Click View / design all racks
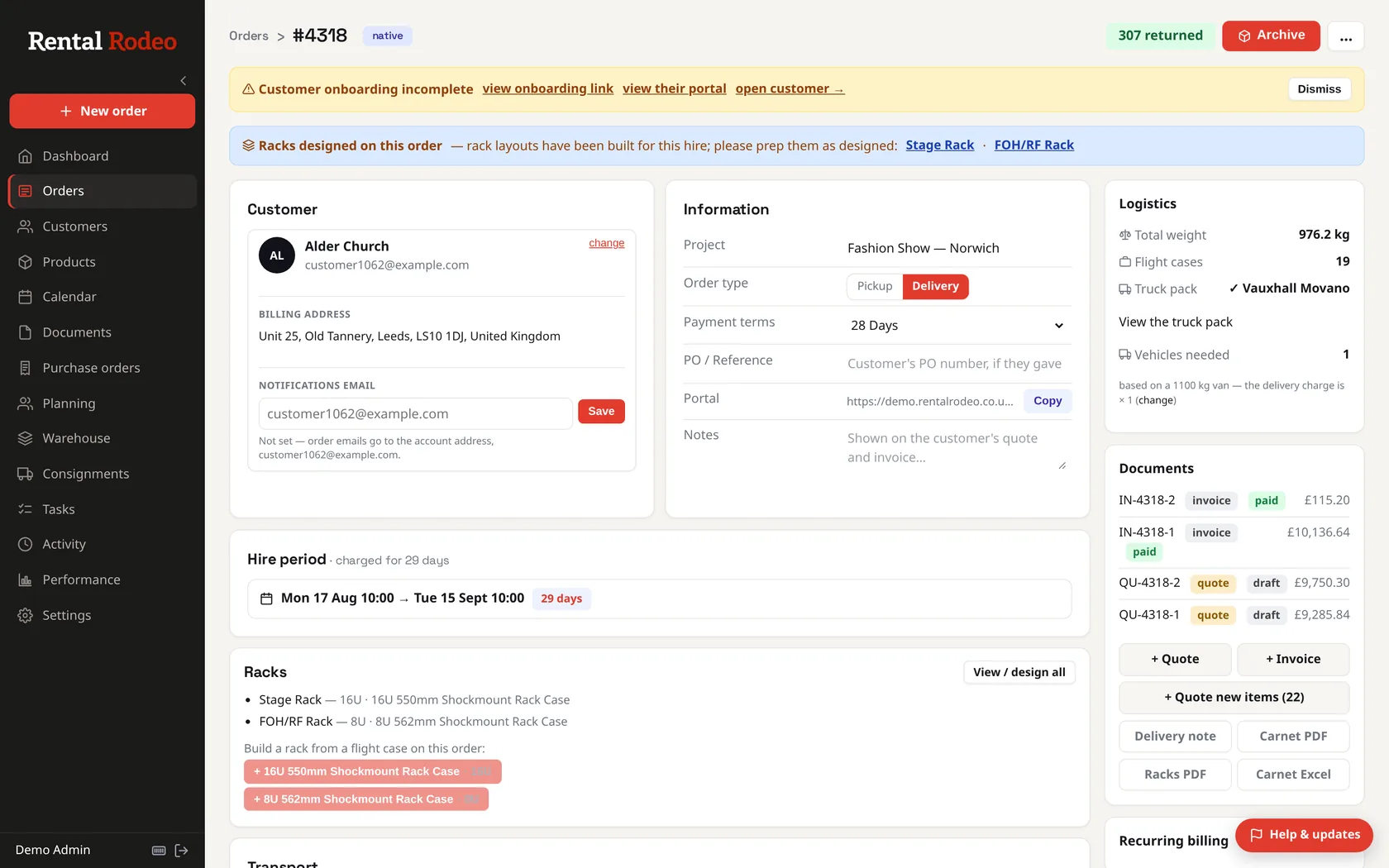The image size is (1389, 868). 1019,672
